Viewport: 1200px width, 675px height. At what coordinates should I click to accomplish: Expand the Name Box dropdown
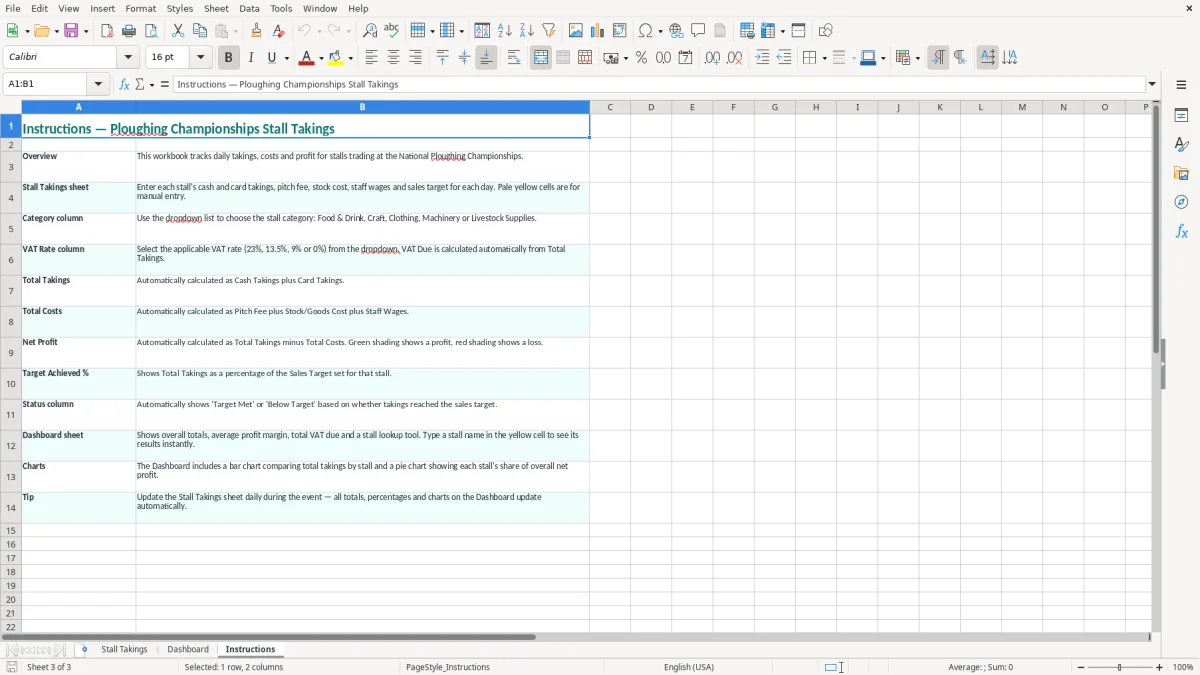(x=98, y=85)
